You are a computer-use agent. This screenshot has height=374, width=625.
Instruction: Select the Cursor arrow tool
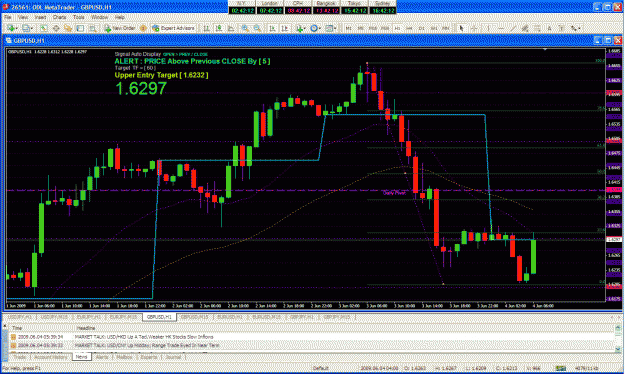tap(461, 28)
